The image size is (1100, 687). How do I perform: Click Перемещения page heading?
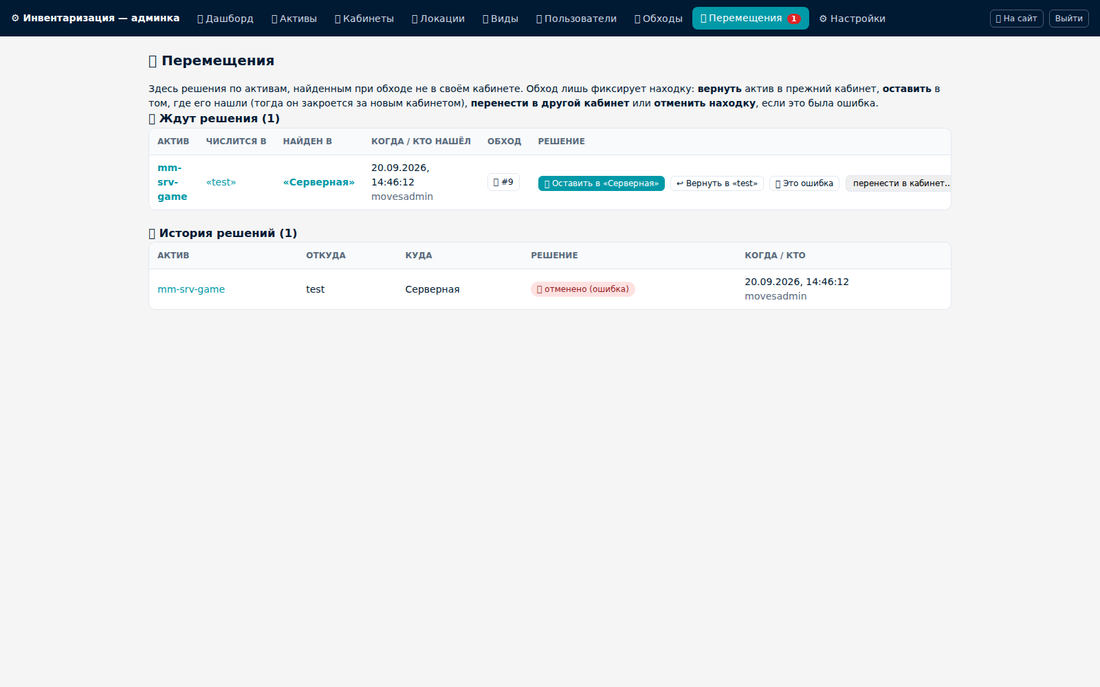211,60
